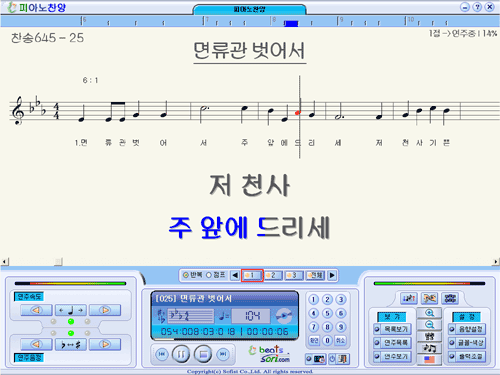This screenshot has height=375, width=500.
Task: Click the score scrollbar left arrow
Action: [5, 262]
